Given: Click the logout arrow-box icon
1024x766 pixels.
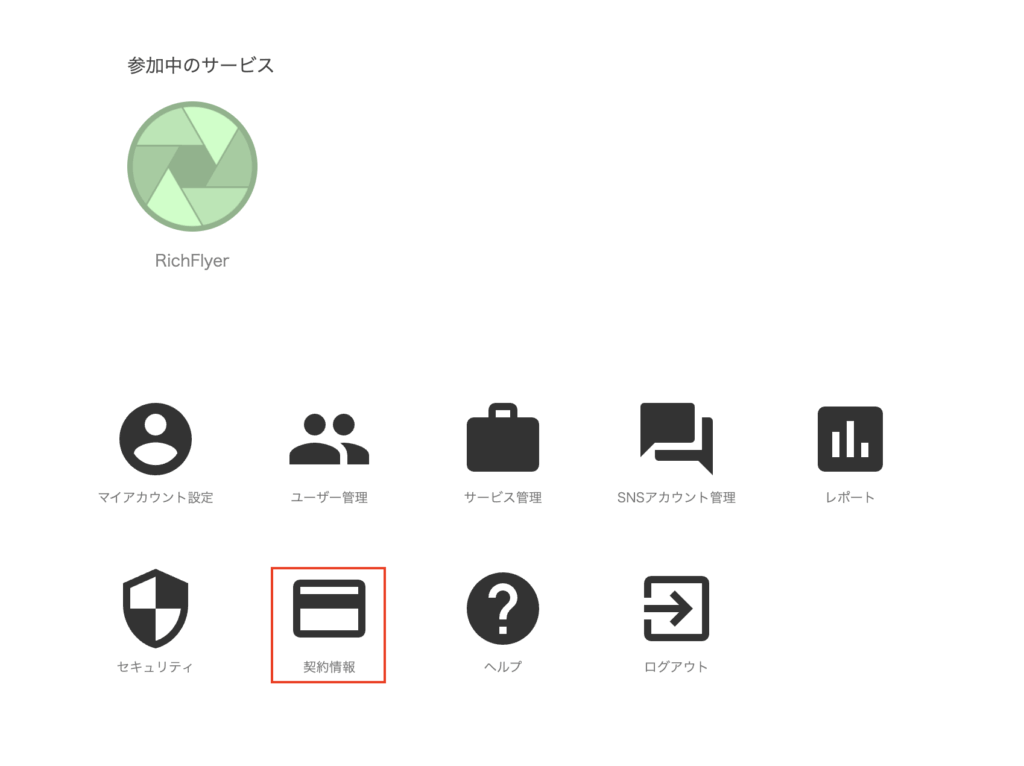Looking at the screenshot, I should (x=676, y=608).
